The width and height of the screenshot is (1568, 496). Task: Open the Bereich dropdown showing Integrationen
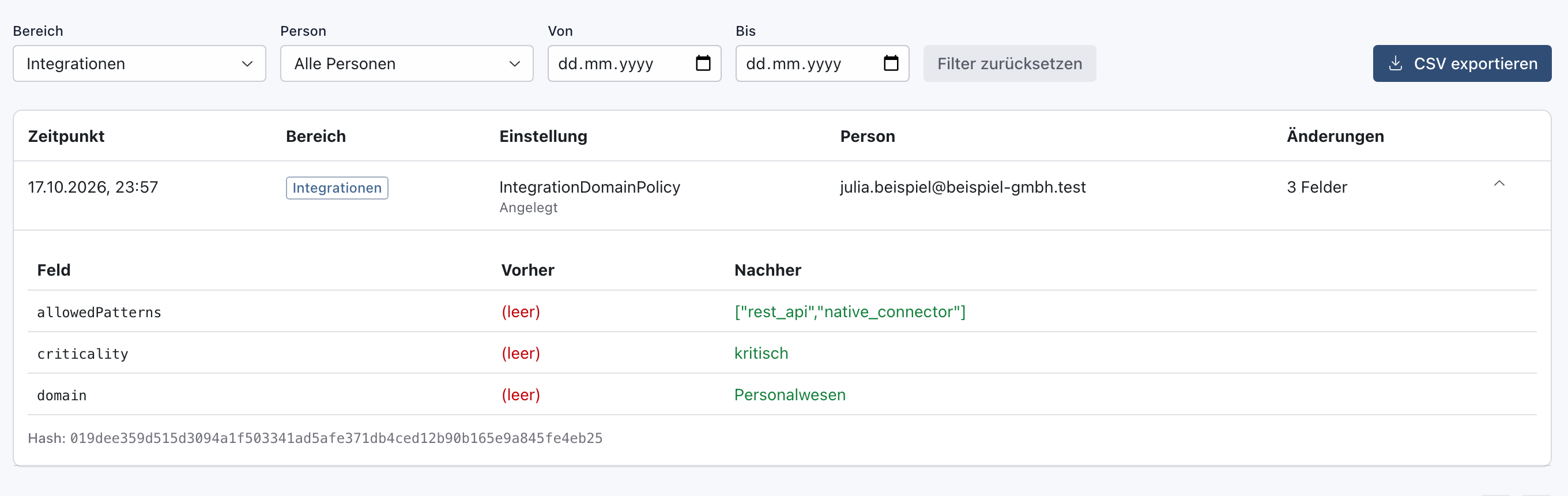click(139, 63)
